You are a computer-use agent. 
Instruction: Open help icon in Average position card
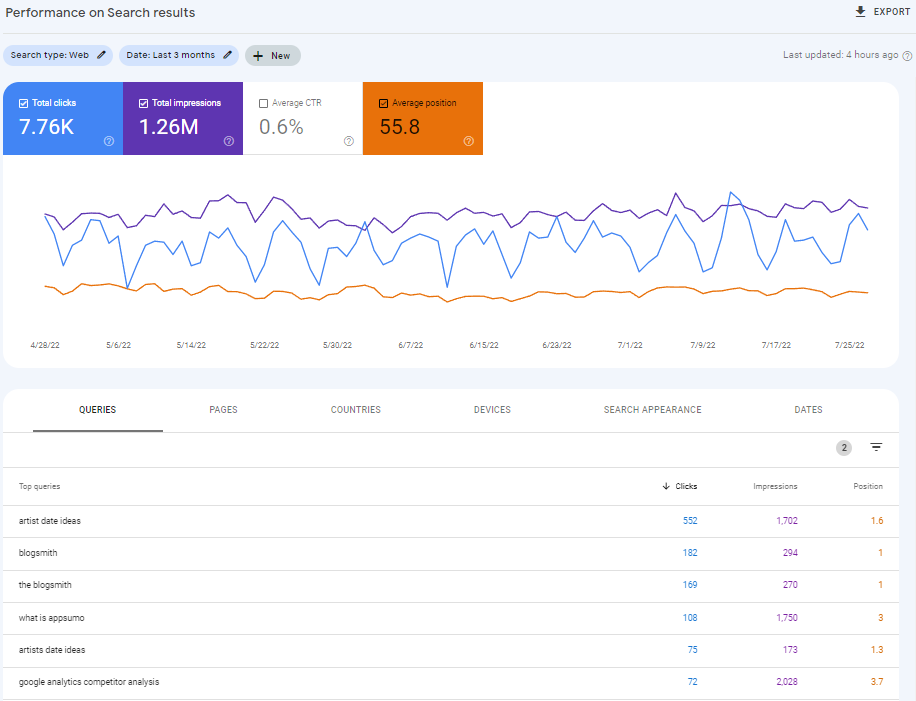469,141
